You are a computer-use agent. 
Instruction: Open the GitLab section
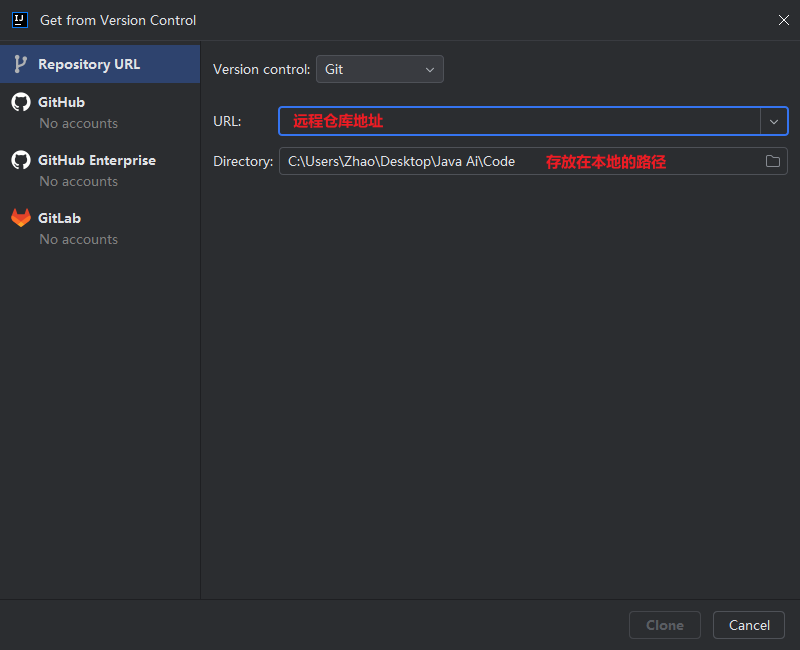point(100,228)
